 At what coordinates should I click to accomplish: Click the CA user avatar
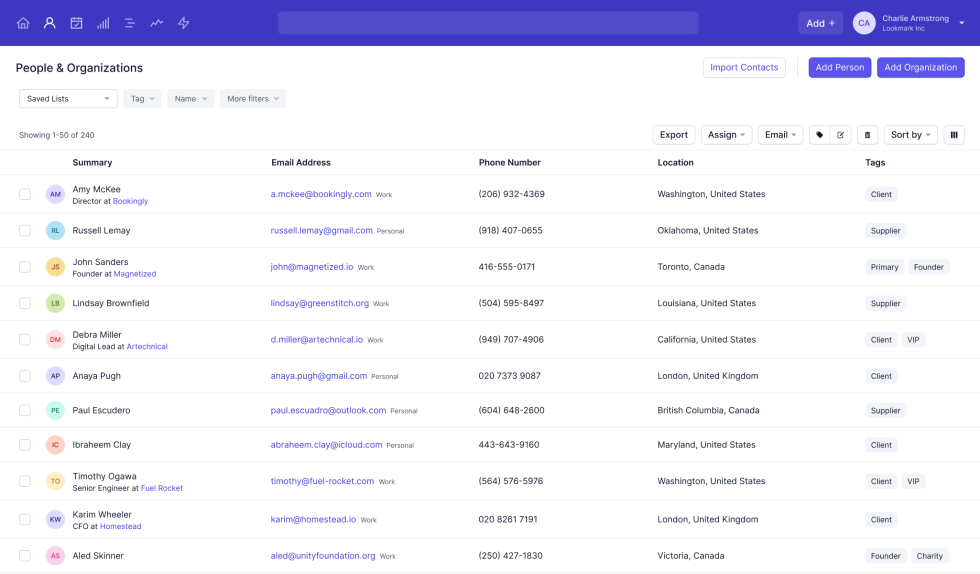[864, 23]
